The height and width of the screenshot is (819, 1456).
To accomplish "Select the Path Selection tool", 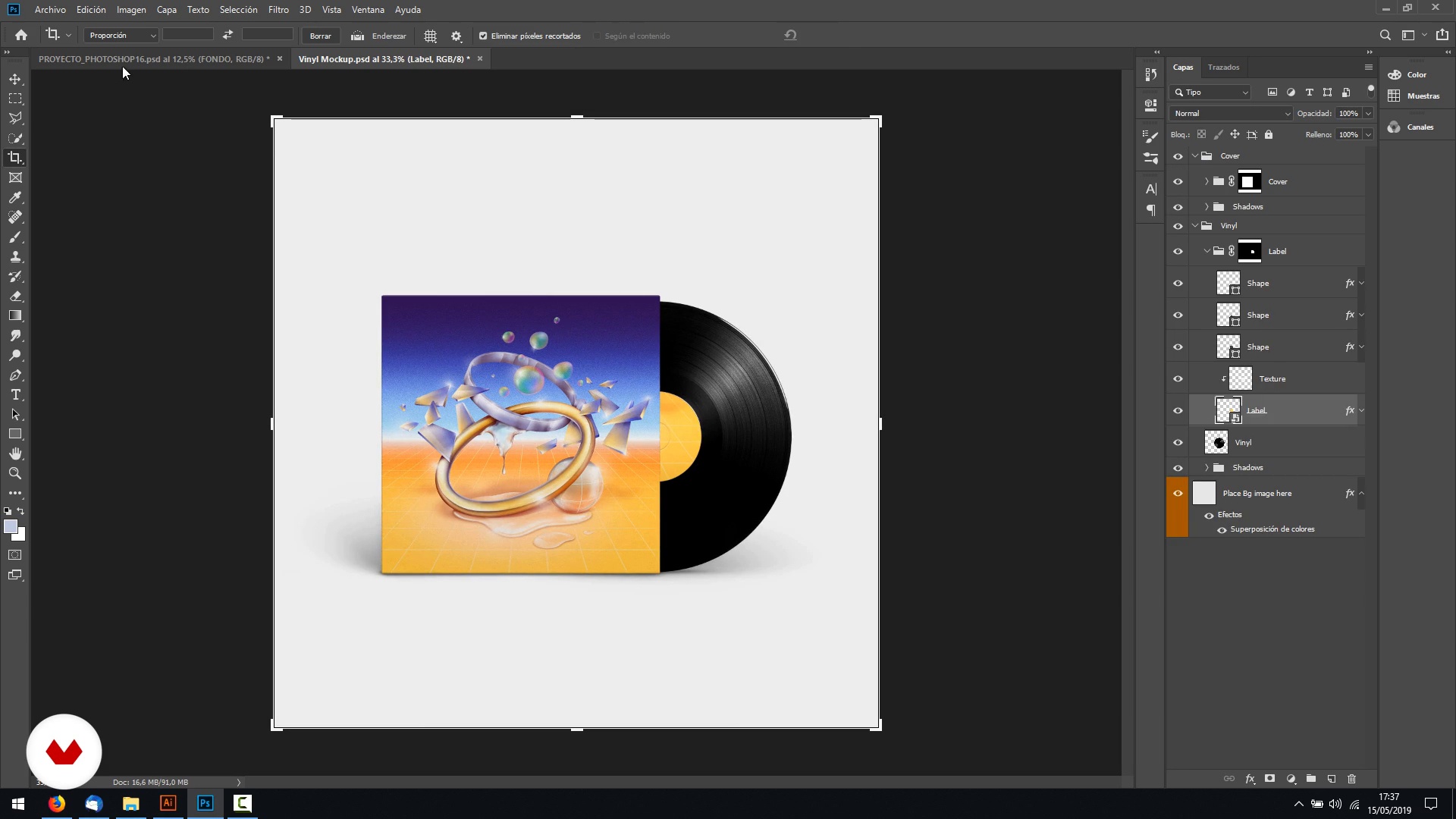I will [x=15, y=414].
